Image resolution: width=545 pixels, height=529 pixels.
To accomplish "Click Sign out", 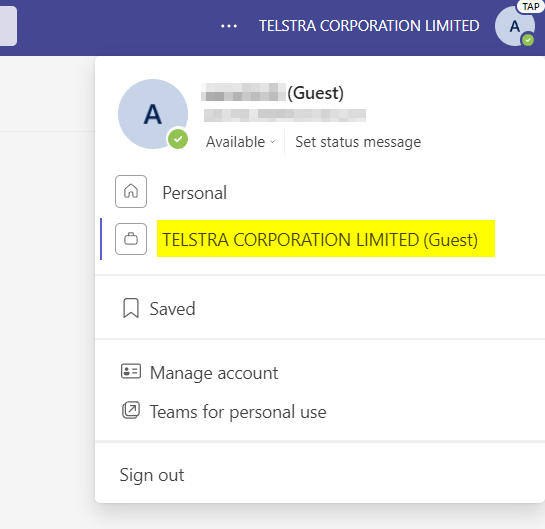I will (152, 475).
